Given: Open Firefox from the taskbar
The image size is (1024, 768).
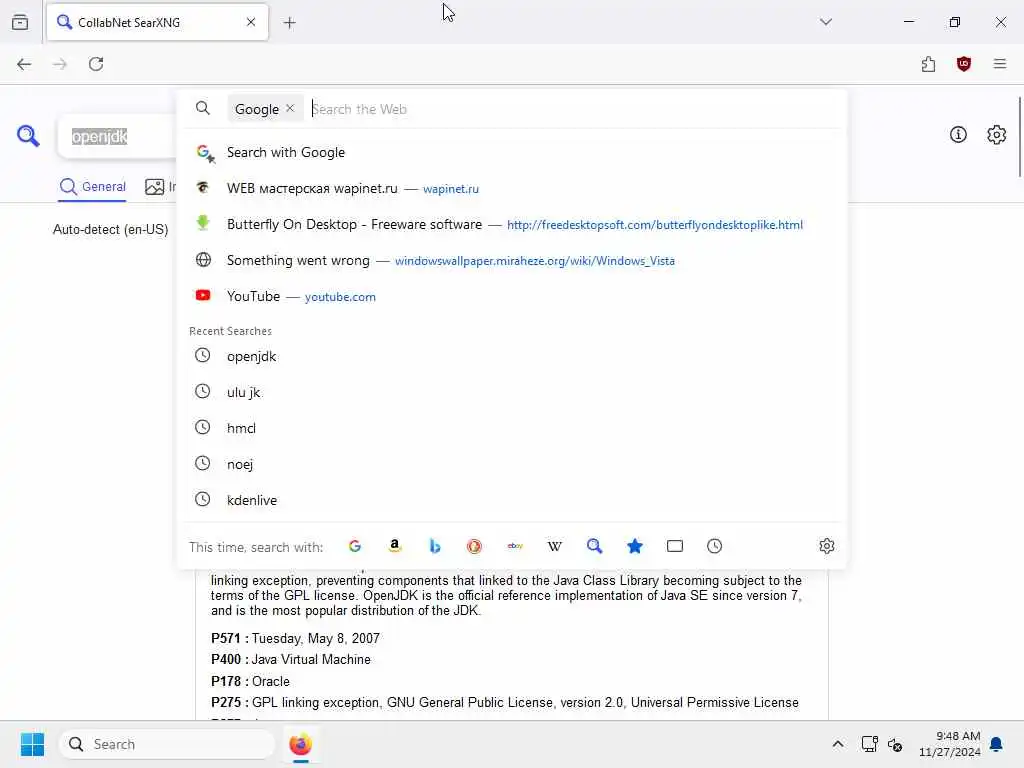Looking at the screenshot, I should [x=300, y=744].
